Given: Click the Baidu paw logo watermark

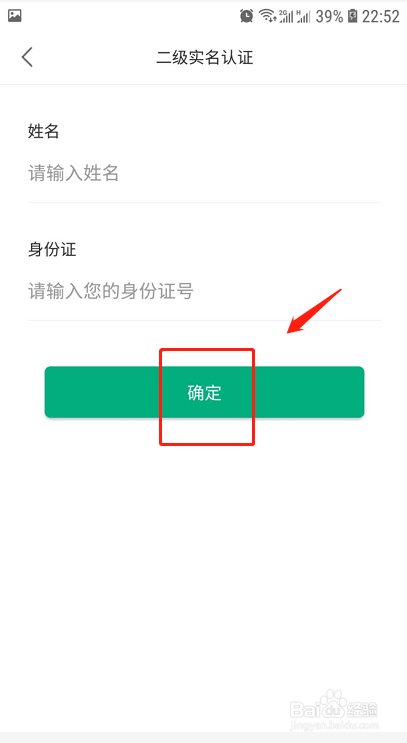Looking at the screenshot, I should 333,701.
